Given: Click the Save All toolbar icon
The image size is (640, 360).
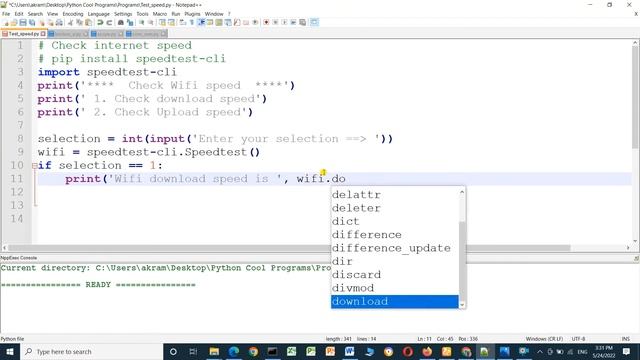Looking at the screenshot, I should point(32,22).
